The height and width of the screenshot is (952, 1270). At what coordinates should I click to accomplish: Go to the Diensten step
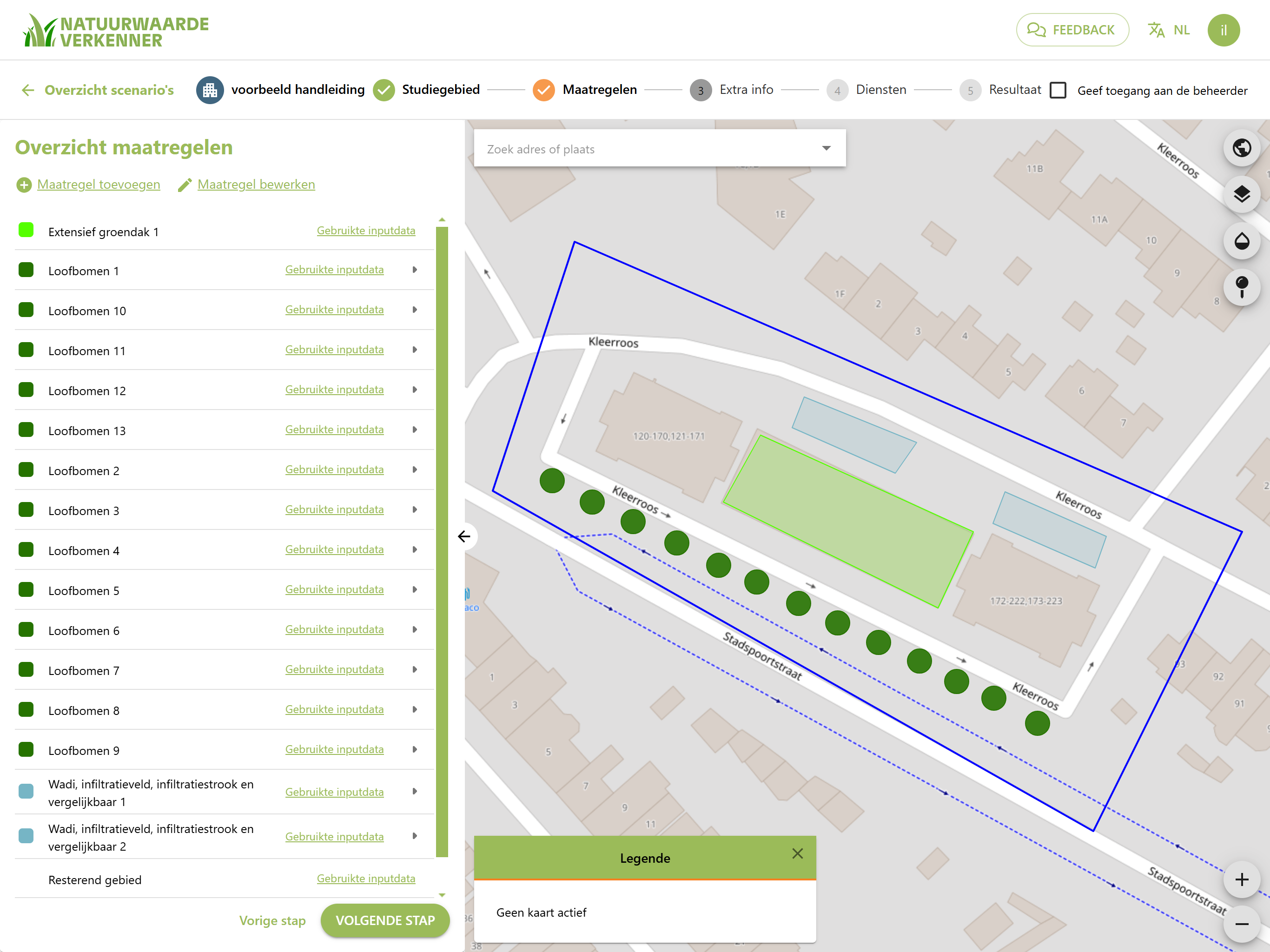881,90
